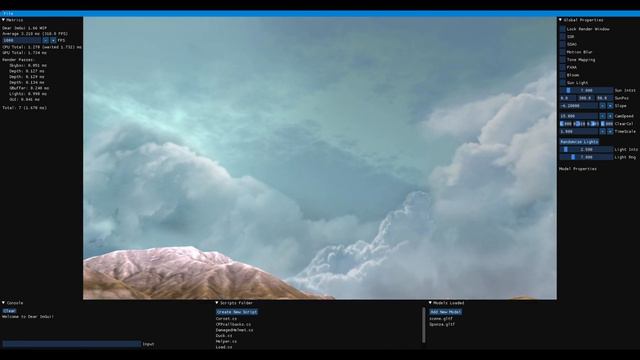Toggle the Sun Light checkbox
Image resolution: width=640 pixels, height=360 pixels.
pos(562,83)
